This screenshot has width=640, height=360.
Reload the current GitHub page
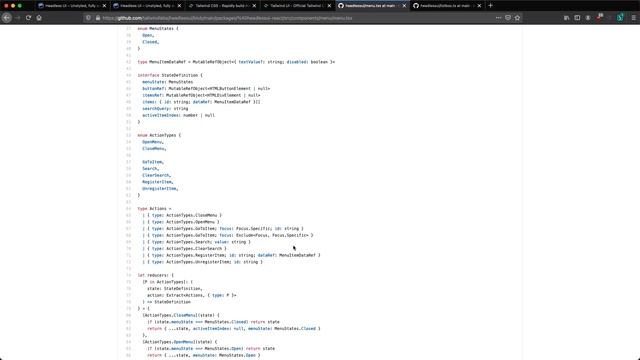[x=28, y=18]
